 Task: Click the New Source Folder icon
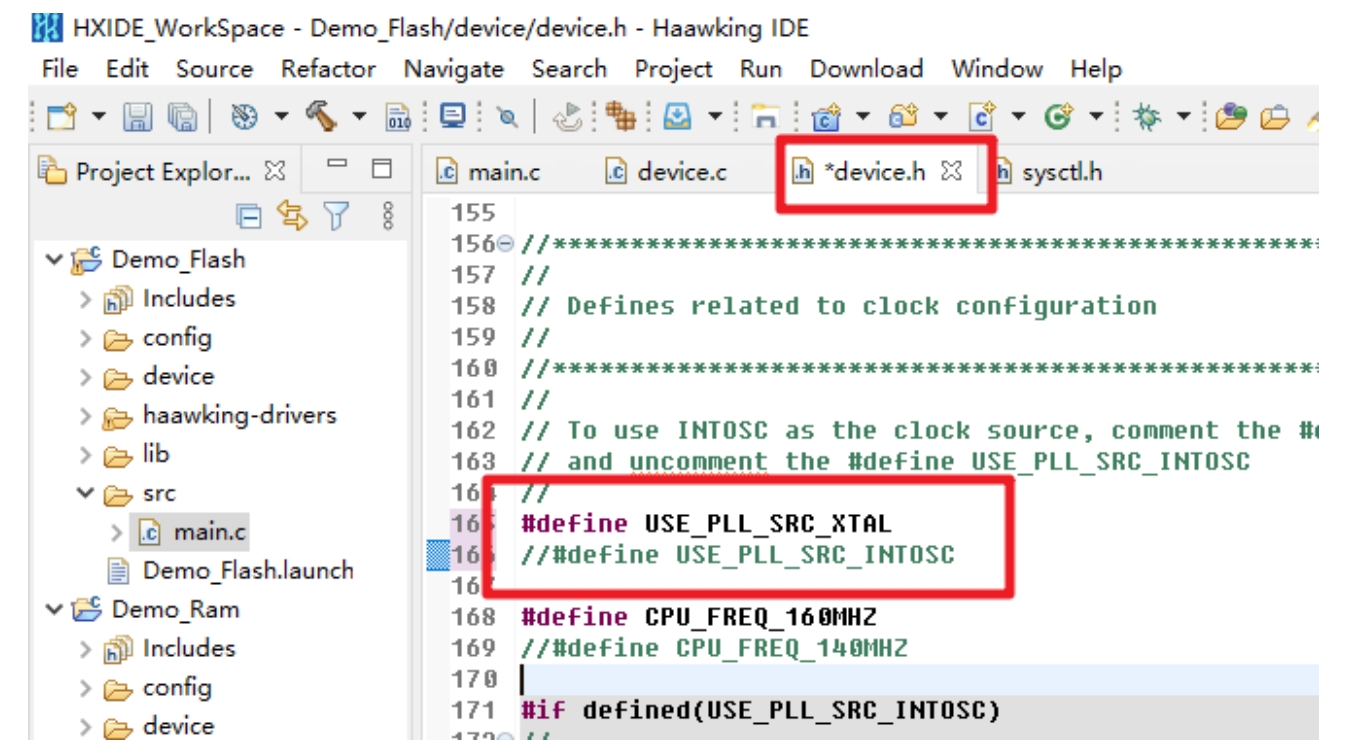[902, 118]
